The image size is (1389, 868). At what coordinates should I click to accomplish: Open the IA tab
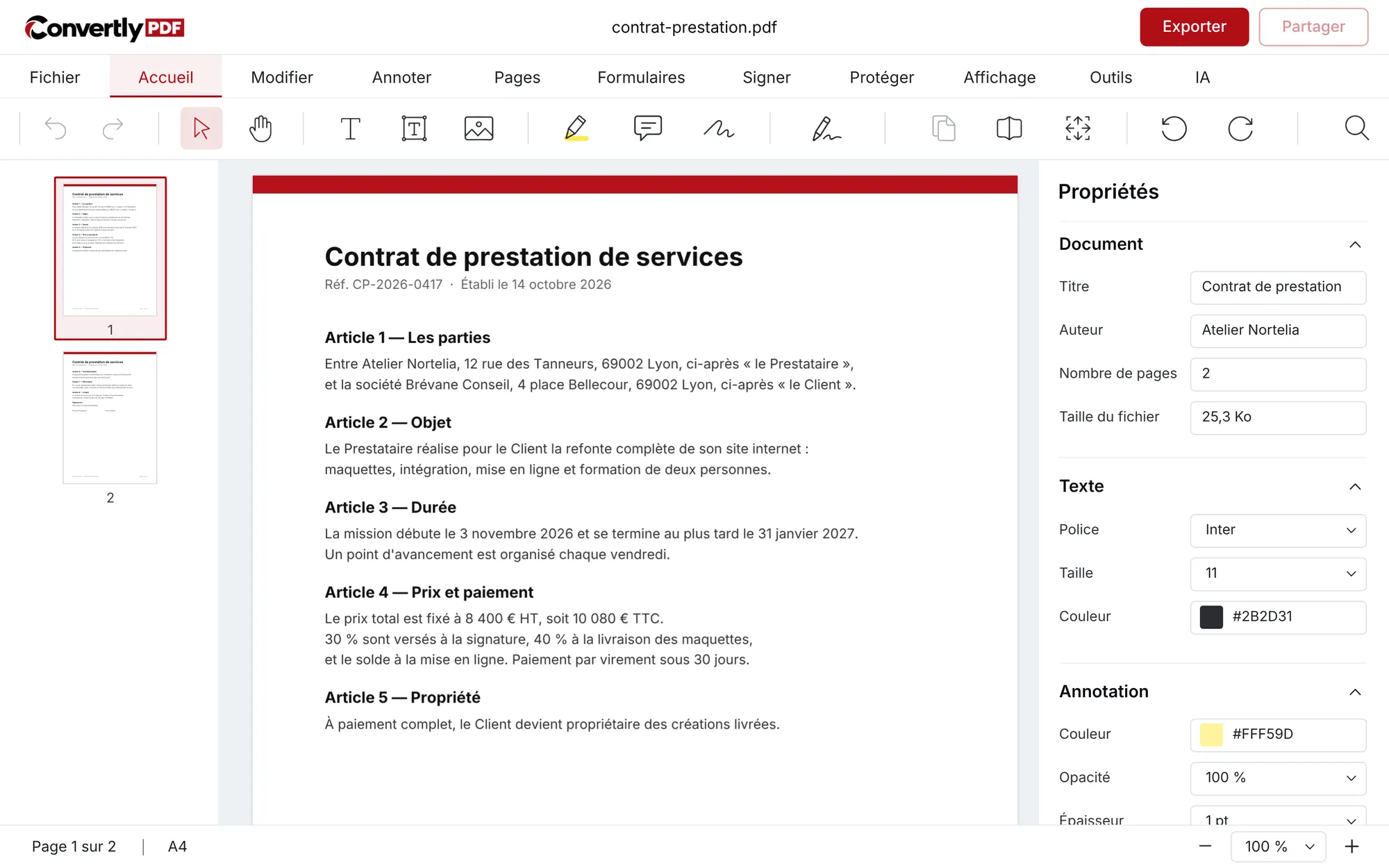1202,77
